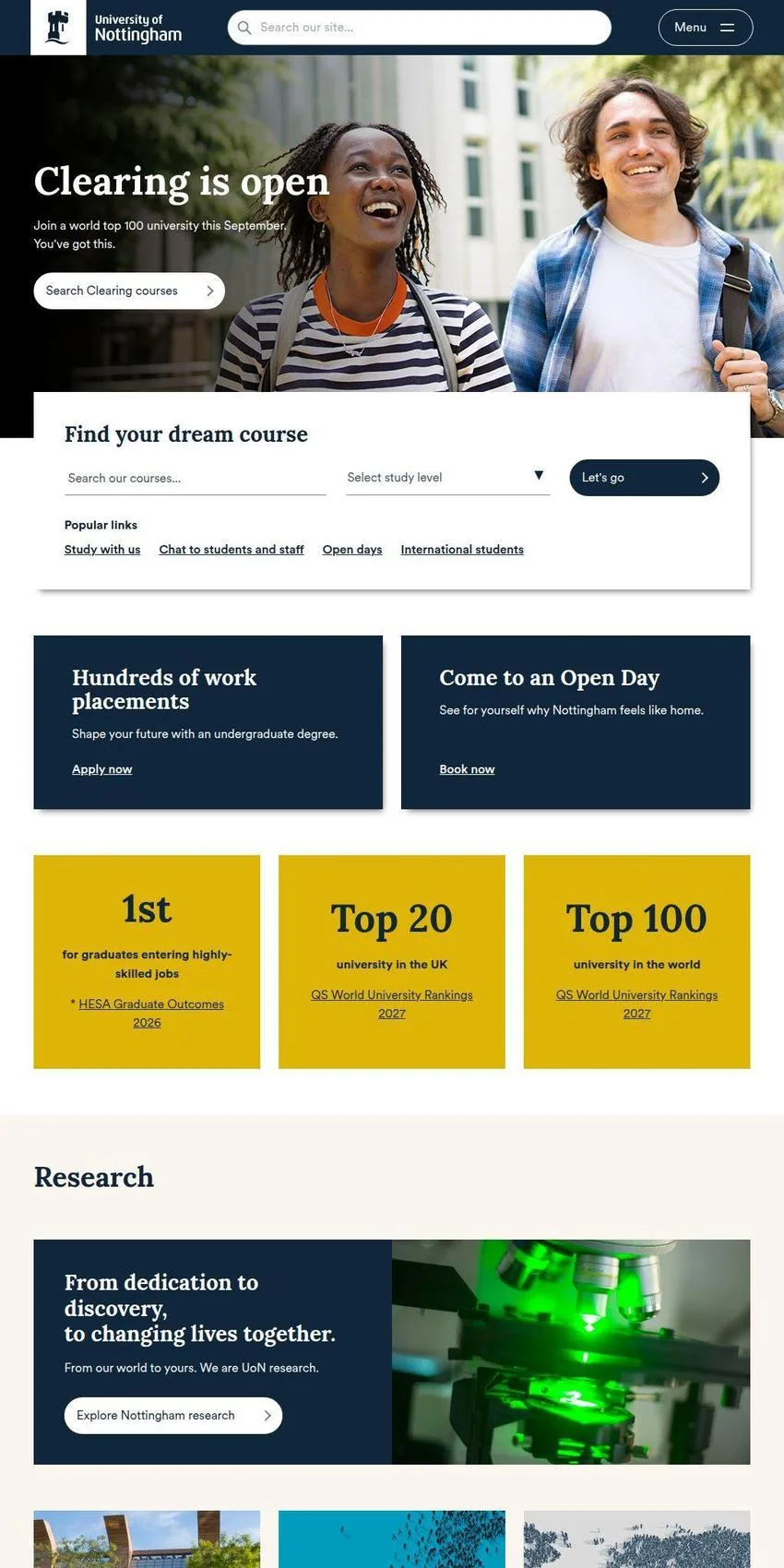Click the green microscope research image
The image size is (784, 1568).
[x=571, y=1352]
